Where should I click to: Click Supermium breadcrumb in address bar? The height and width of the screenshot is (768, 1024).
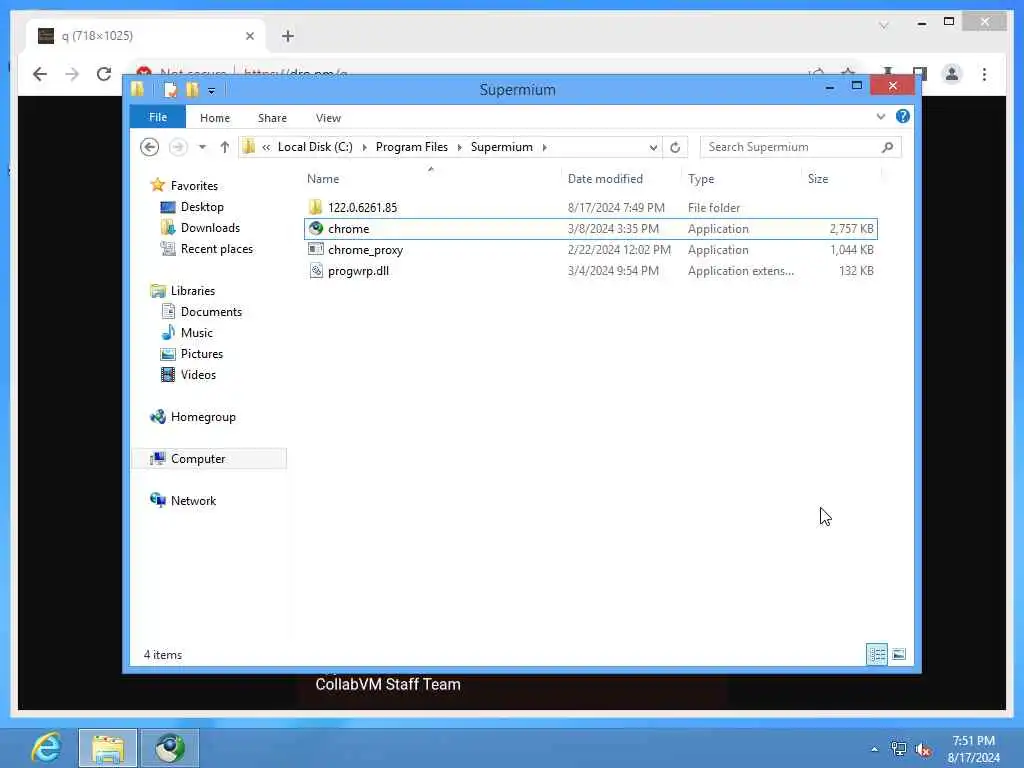[x=502, y=147]
